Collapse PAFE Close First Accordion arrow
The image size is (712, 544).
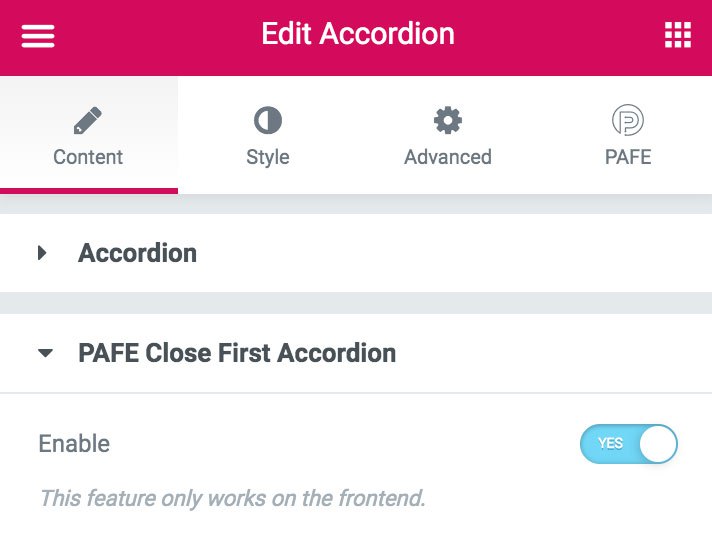[x=45, y=353]
